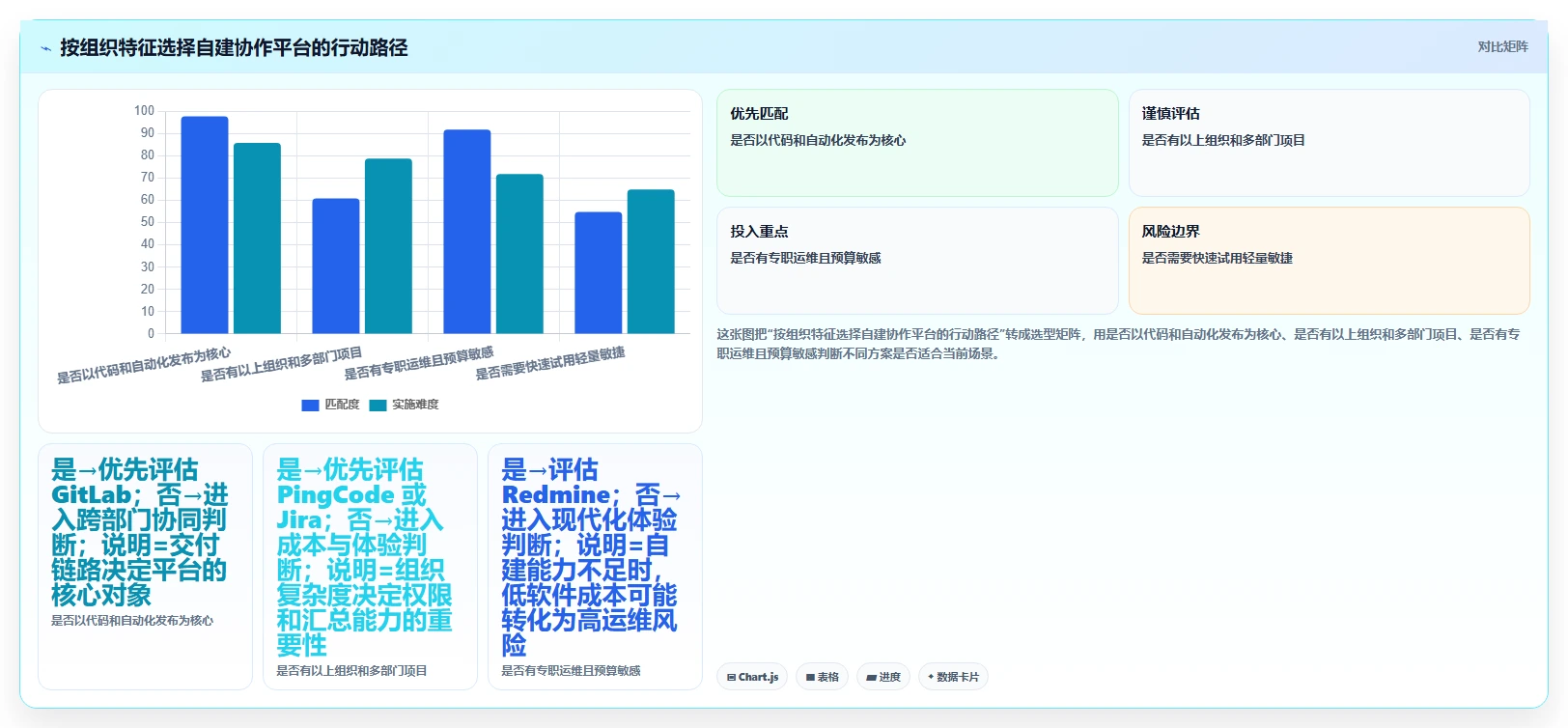Click the x-axis label 是否有以上组织和多部门项目
This screenshot has height=728, width=1568.
[281, 364]
